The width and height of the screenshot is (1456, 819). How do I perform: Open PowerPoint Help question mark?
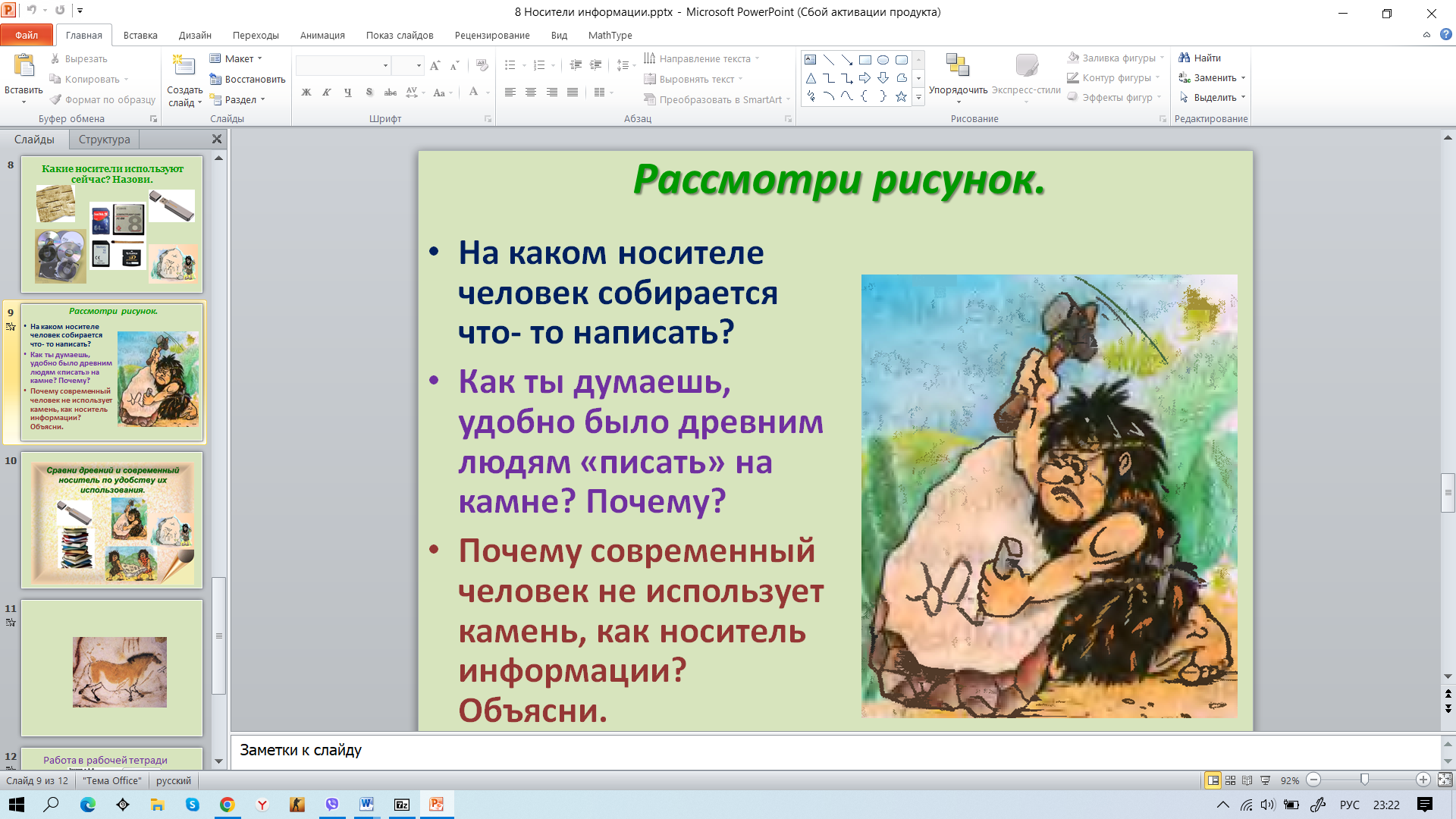tap(1445, 35)
